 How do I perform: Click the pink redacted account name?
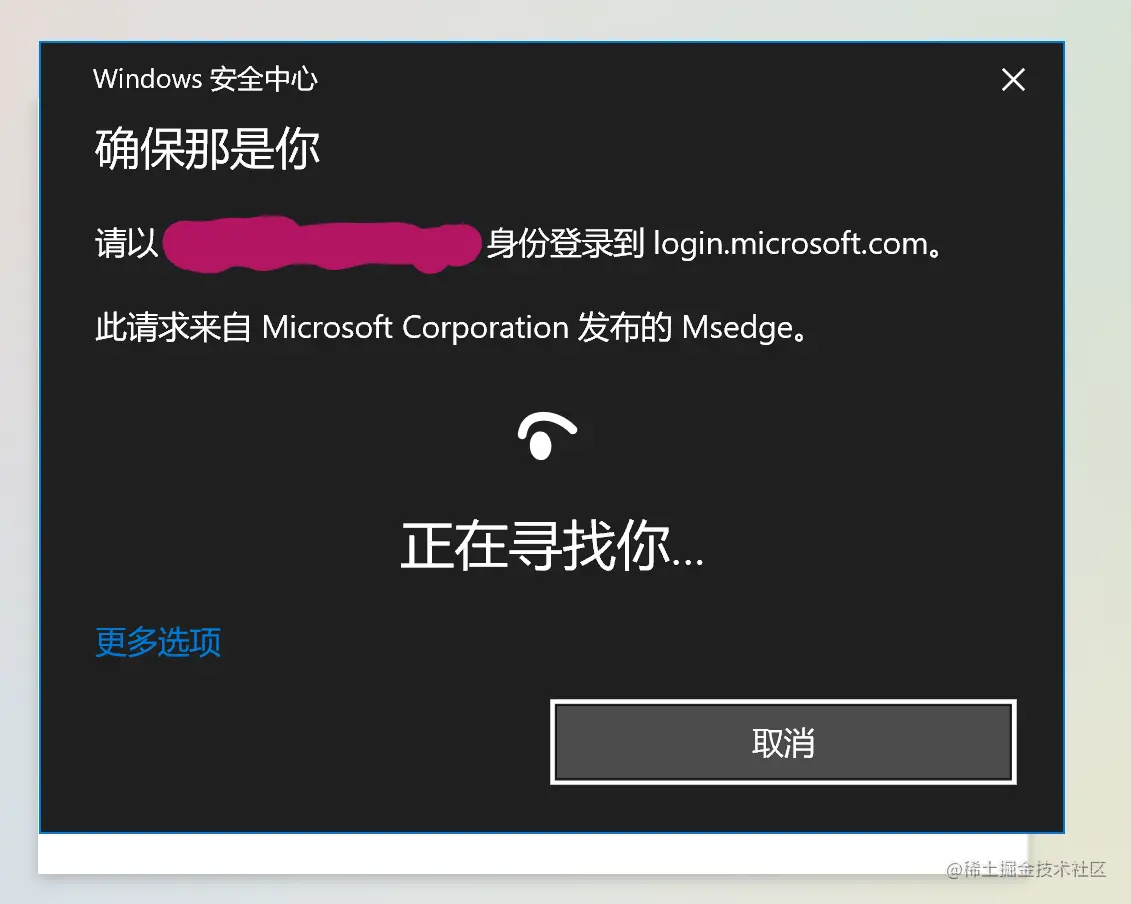322,244
